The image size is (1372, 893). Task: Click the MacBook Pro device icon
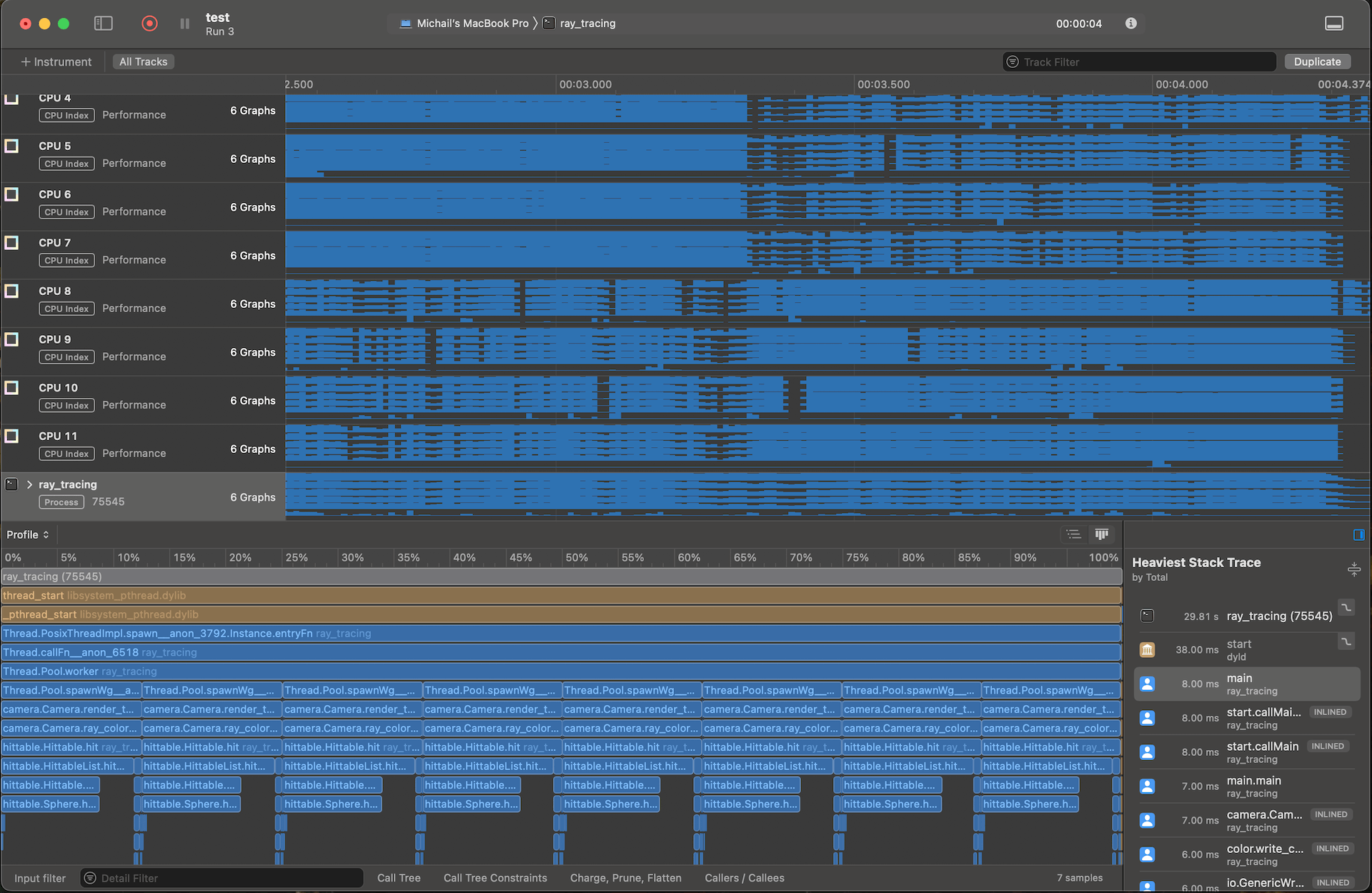405,24
